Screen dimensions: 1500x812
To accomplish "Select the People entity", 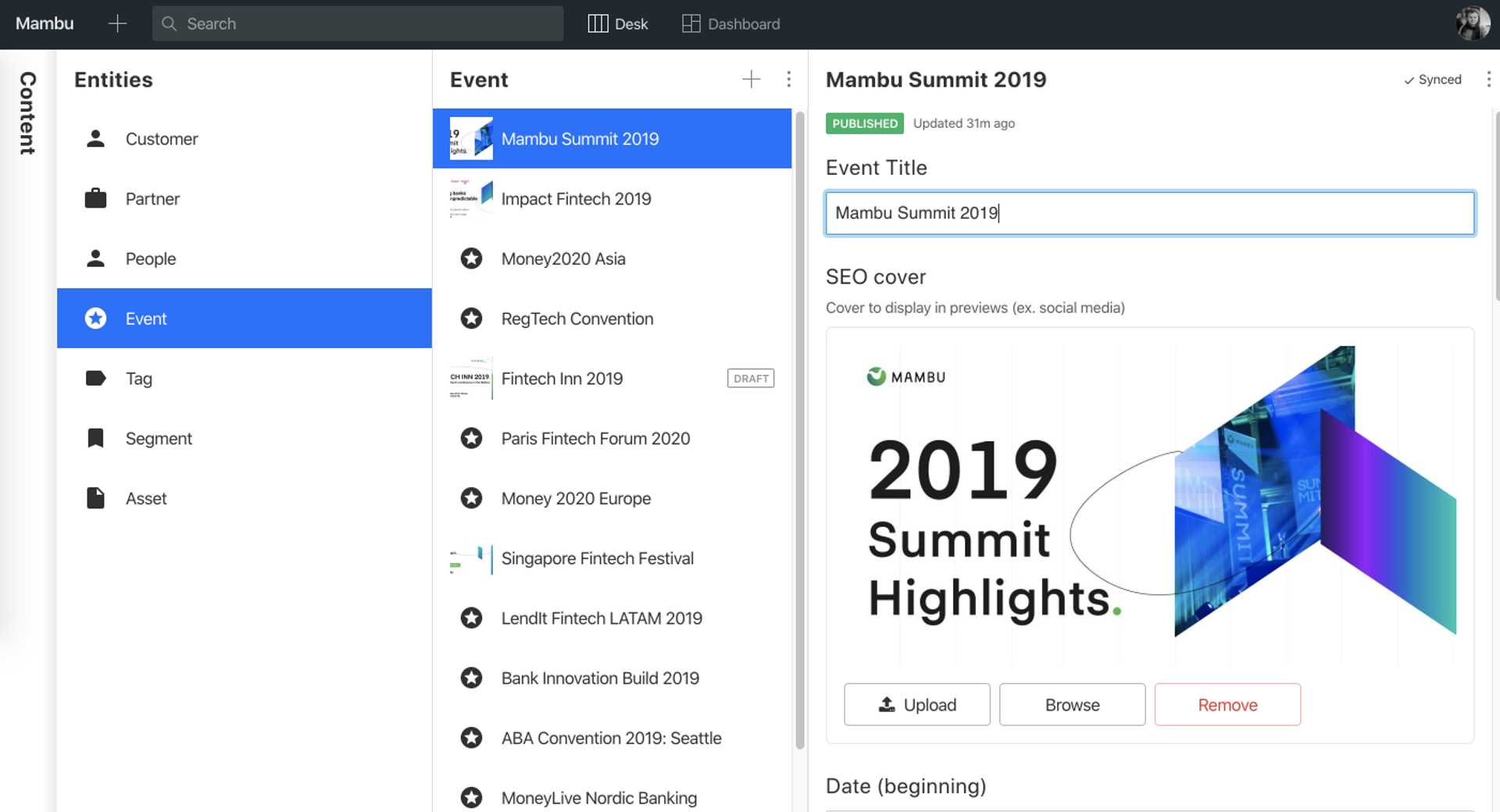I will pos(245,258).
